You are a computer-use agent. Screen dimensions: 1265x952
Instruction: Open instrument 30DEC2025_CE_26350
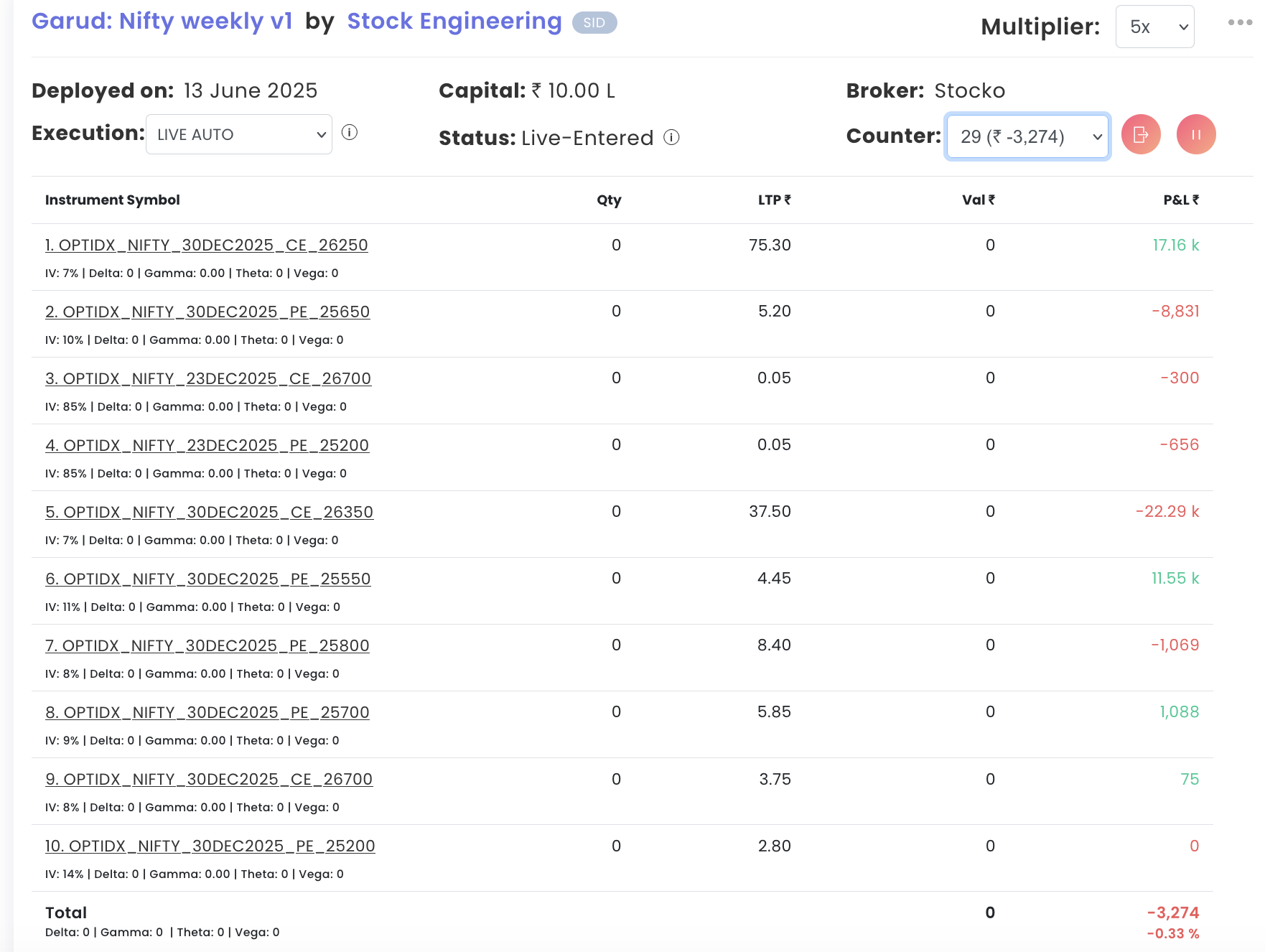[209, 513]
